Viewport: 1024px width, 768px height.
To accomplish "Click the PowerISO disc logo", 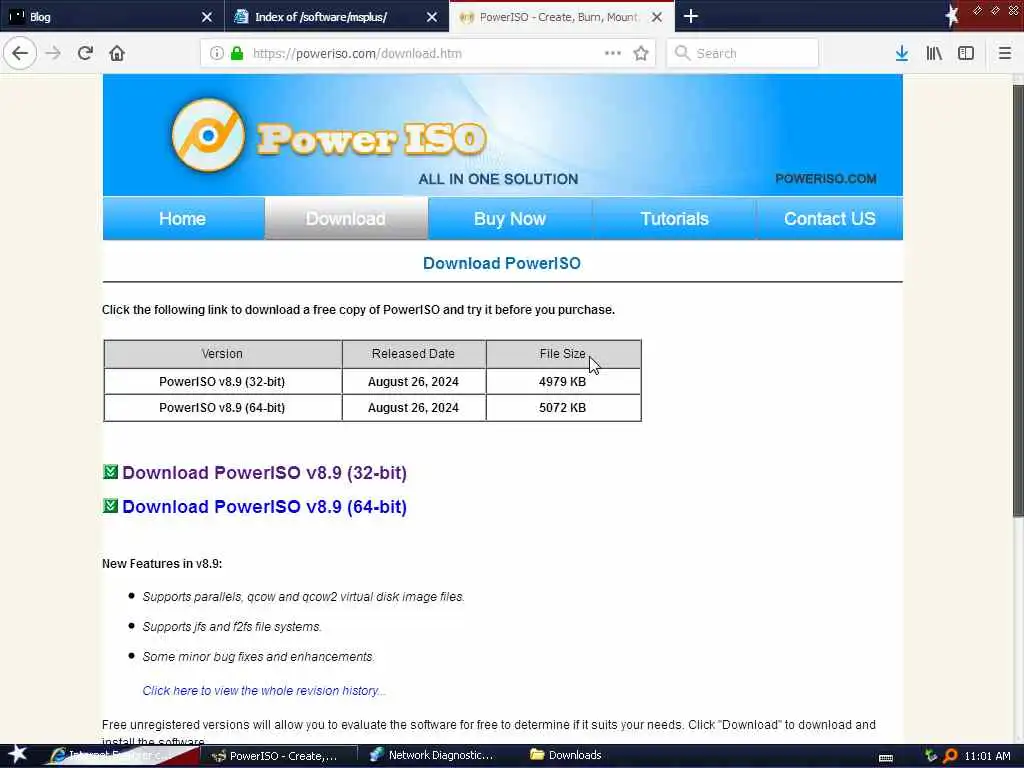I will [x=208, y=135].
